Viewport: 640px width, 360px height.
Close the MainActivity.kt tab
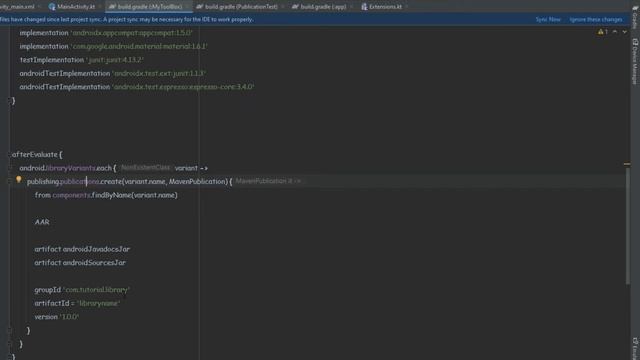tap(99, 7)
